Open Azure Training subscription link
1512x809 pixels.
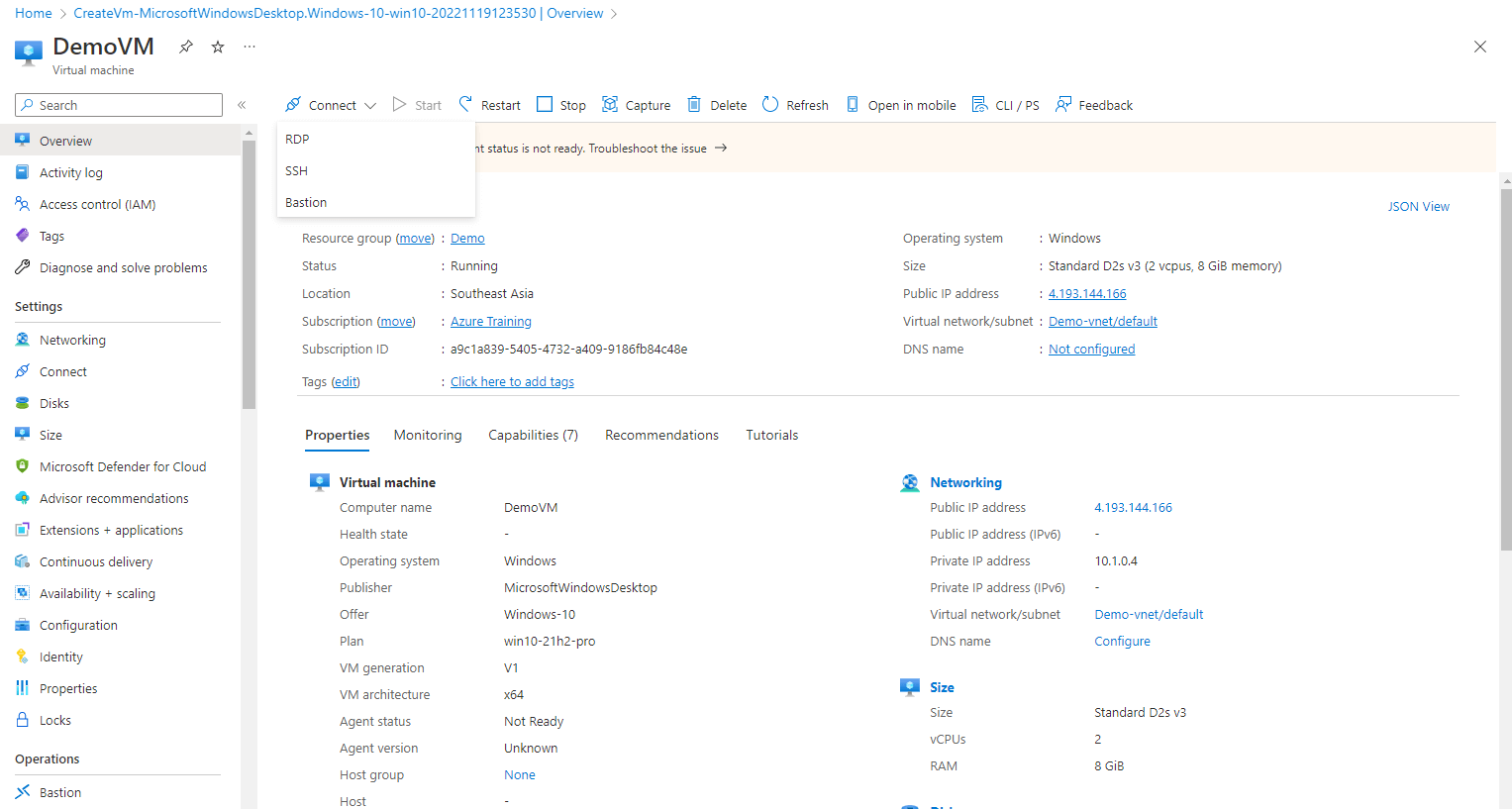[491, 322]
